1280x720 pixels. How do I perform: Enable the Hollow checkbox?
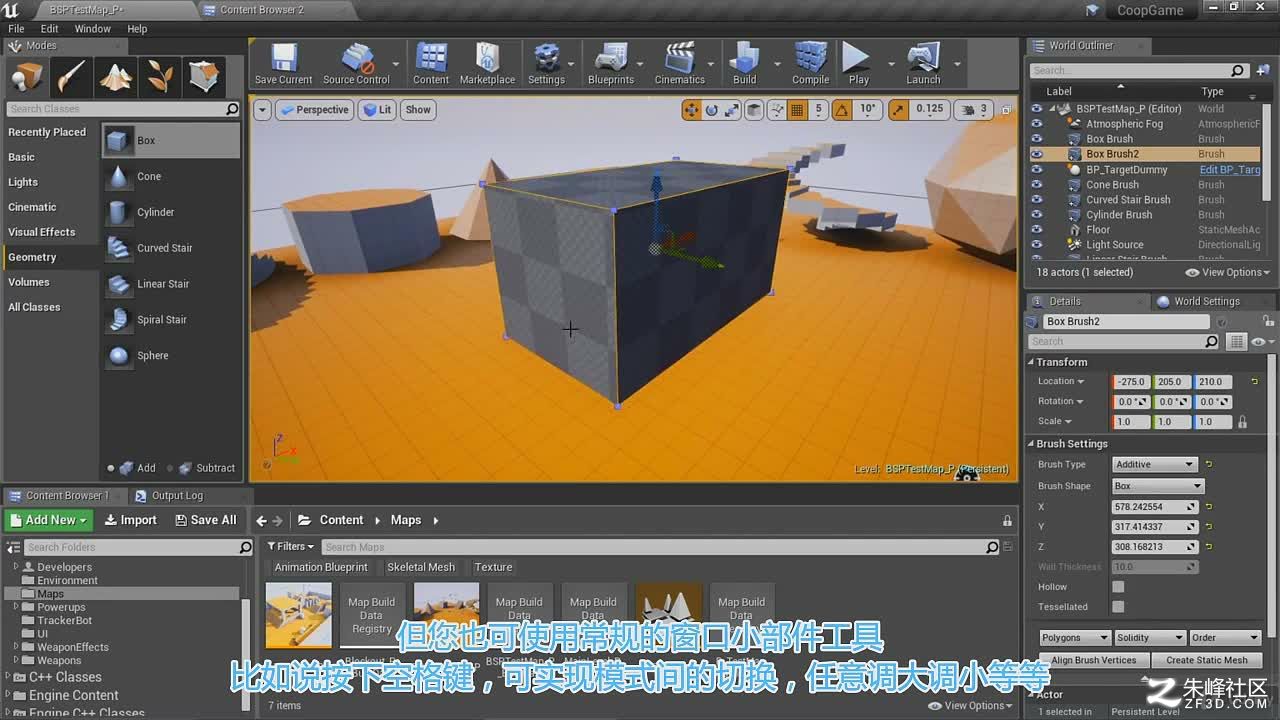point(1118,587)
